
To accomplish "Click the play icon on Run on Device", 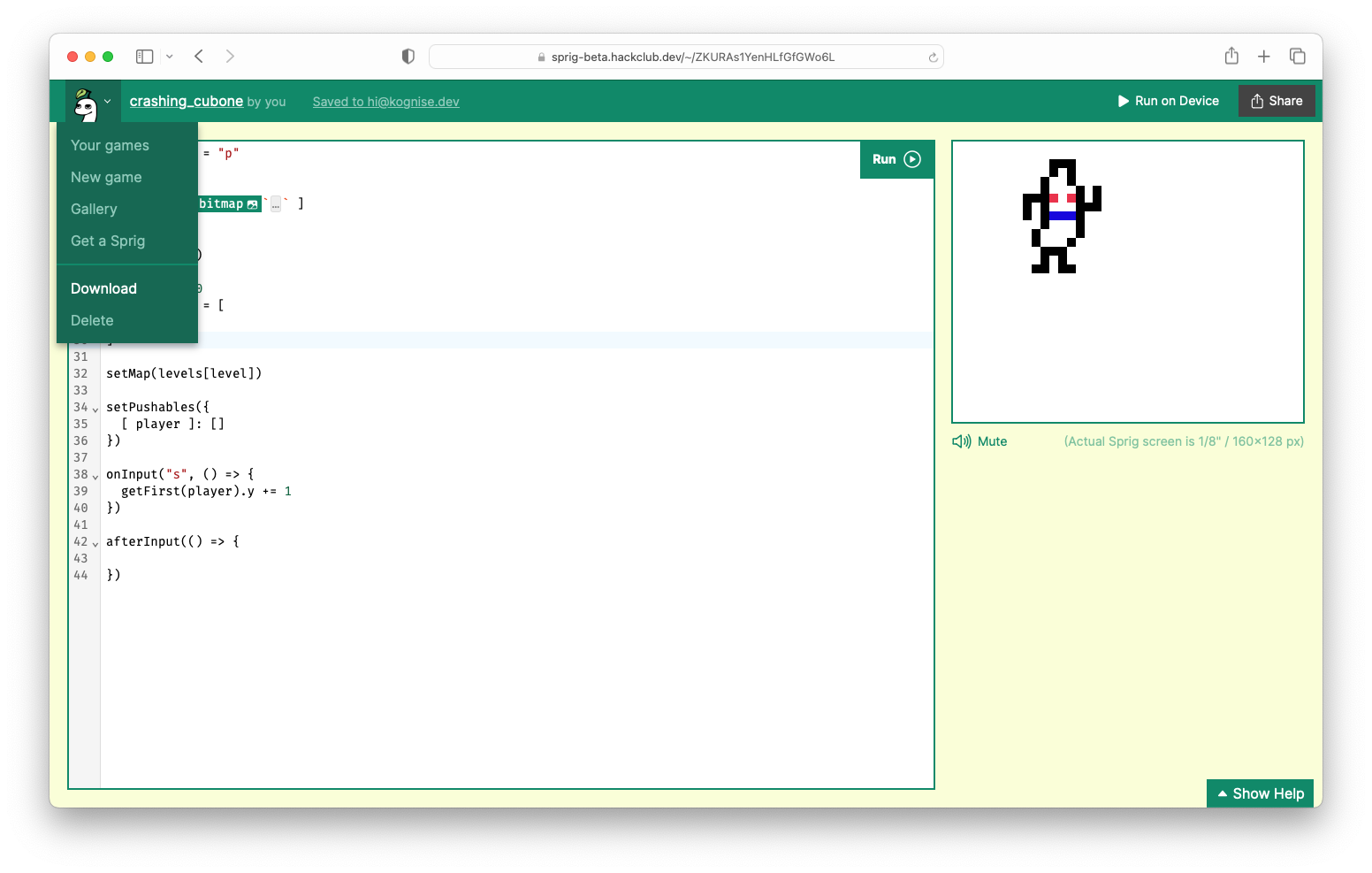I will [x=1123, y=100].
